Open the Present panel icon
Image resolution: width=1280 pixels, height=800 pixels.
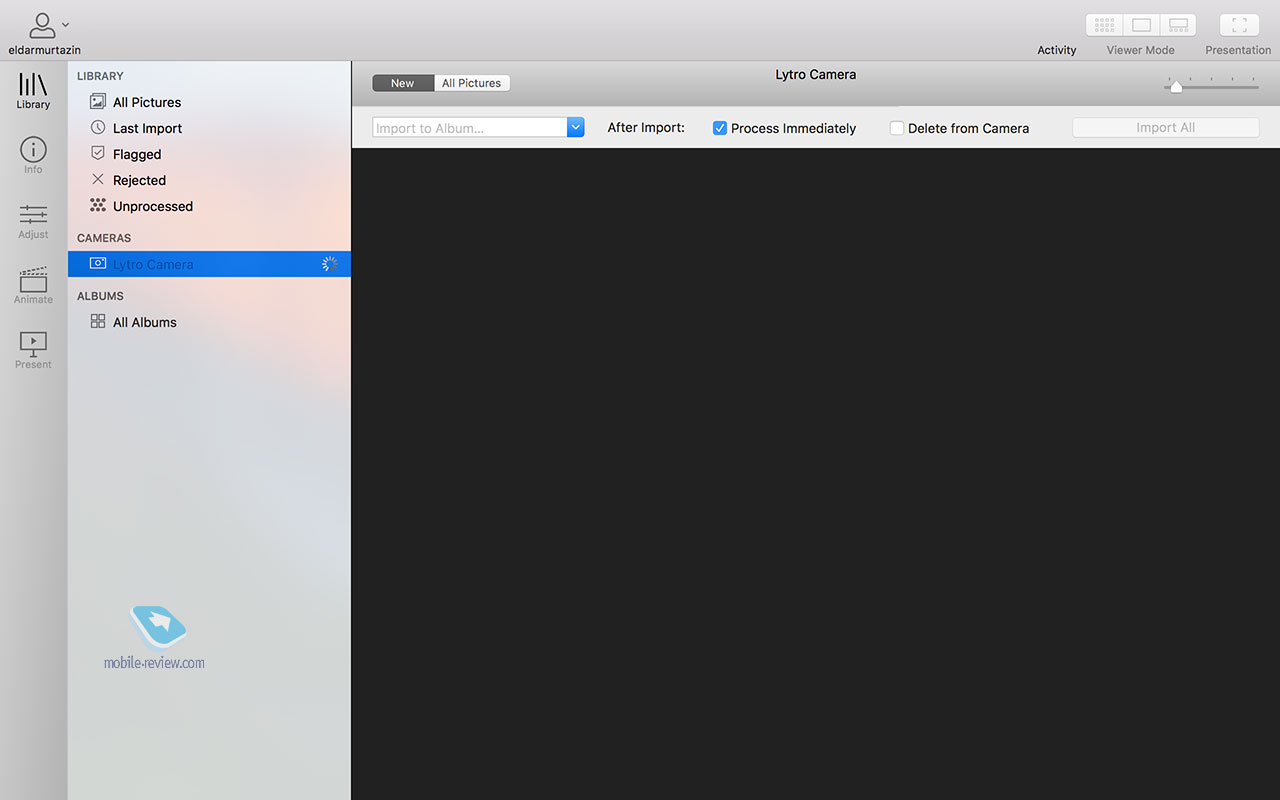click(x=33, y=351)
